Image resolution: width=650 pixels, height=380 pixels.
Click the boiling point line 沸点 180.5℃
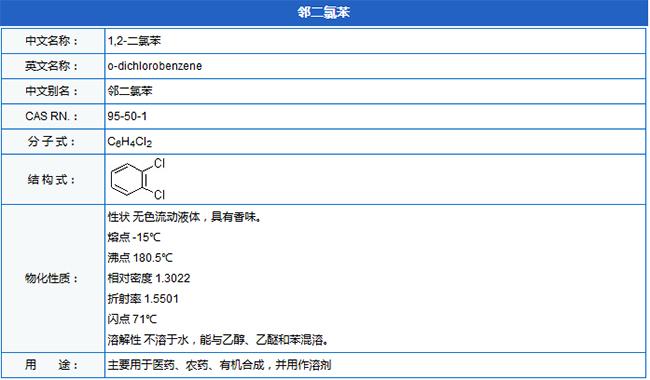point(140,258)
